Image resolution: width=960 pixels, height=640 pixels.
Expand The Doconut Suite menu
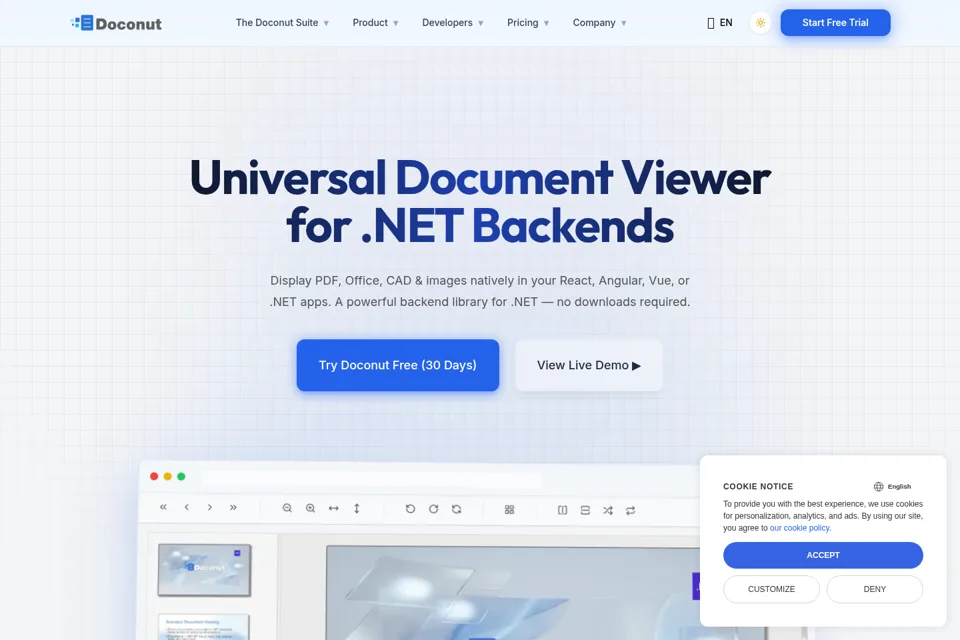(x=282, y=23)
